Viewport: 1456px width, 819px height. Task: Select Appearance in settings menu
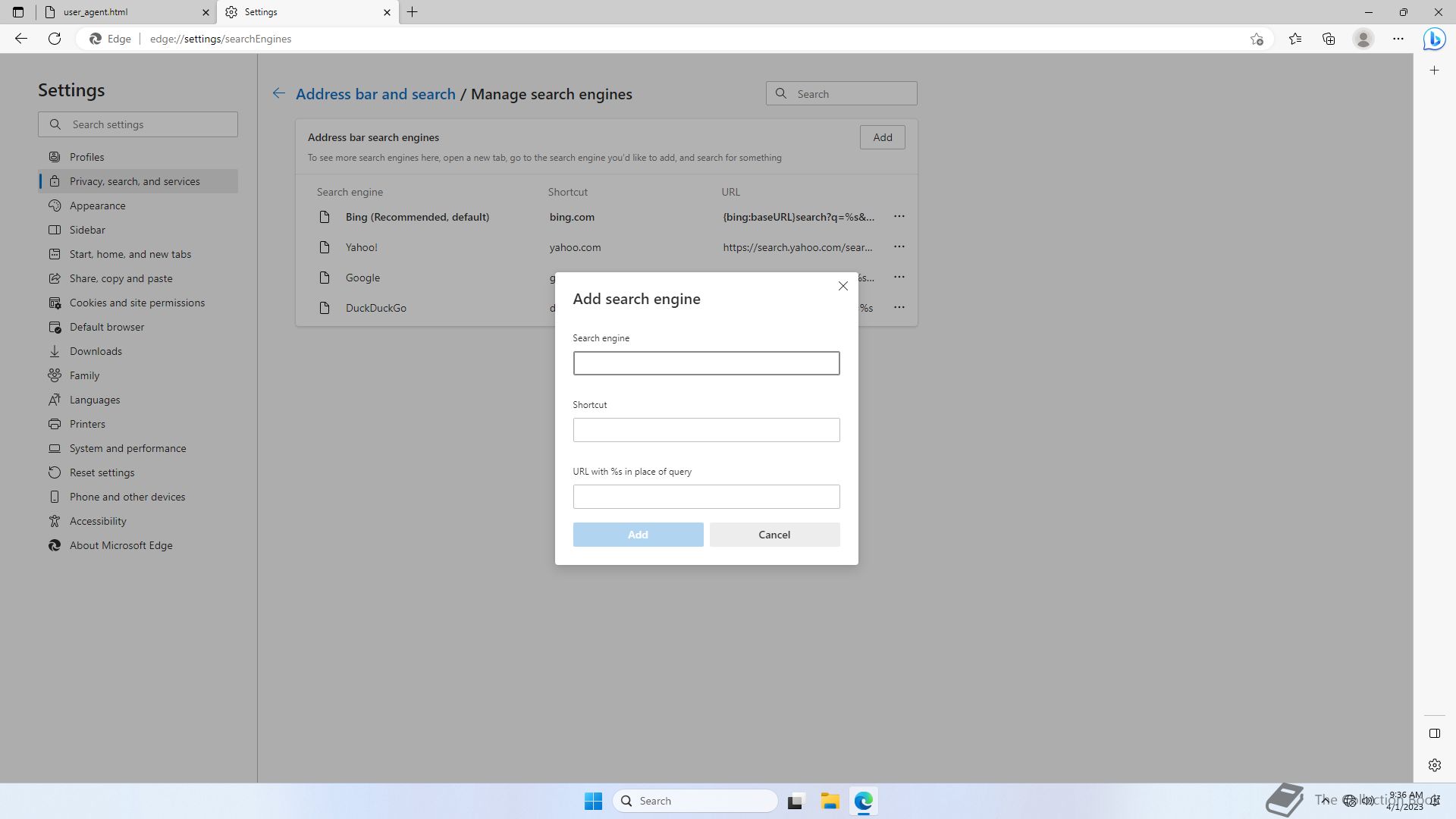pos(97,206)
